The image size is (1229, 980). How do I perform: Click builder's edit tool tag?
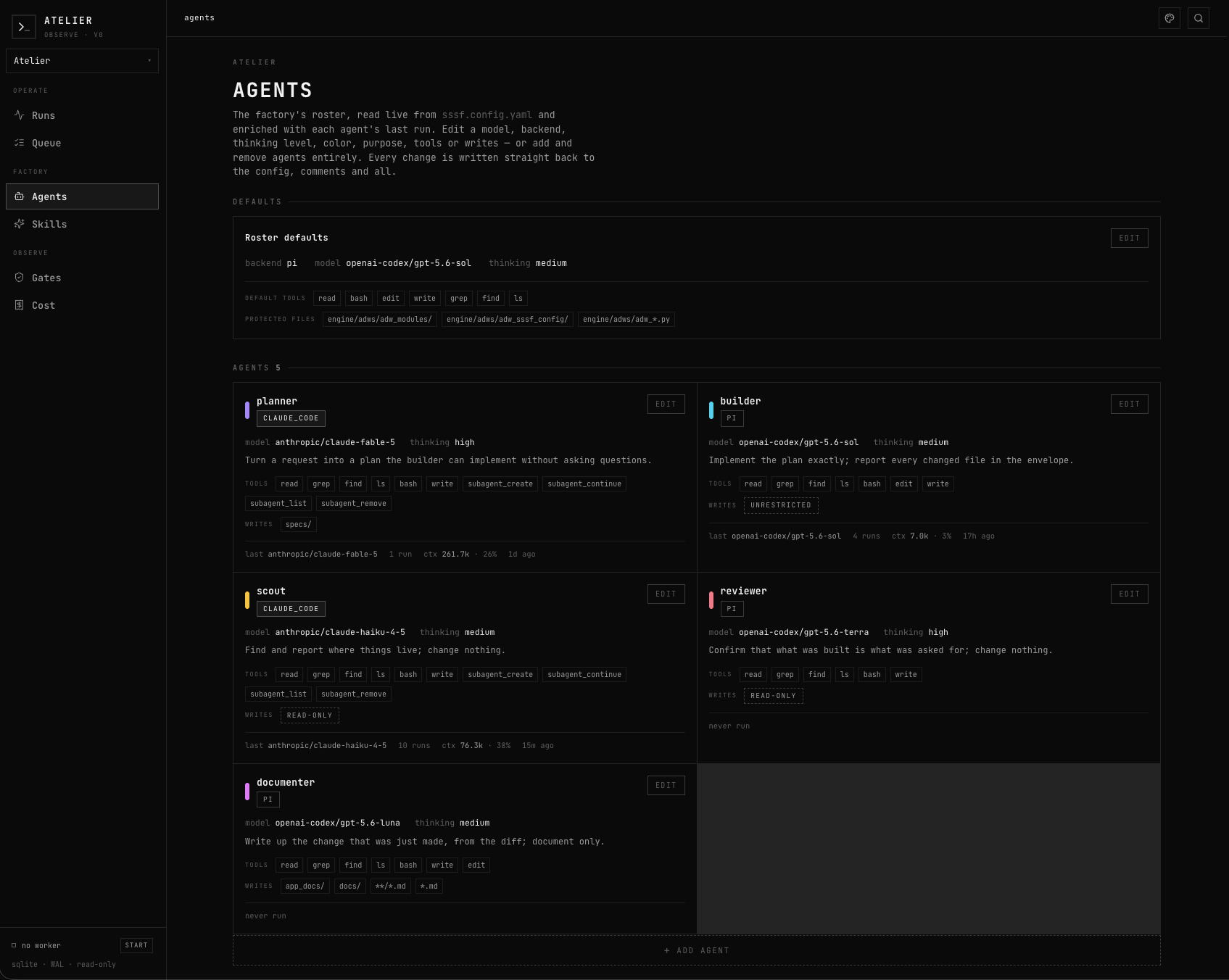(x=904, y=483)
